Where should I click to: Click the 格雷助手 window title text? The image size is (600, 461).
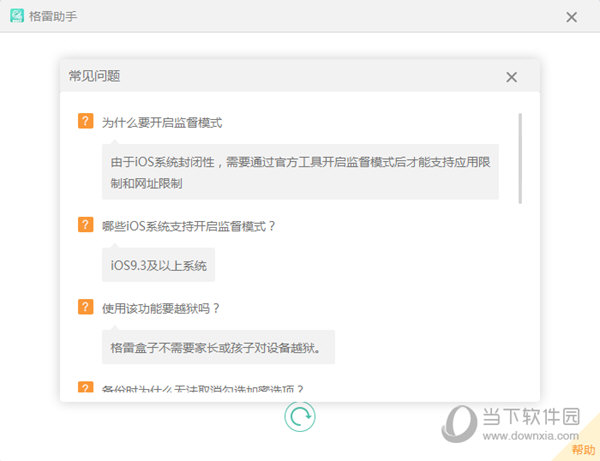click(53, 16)
